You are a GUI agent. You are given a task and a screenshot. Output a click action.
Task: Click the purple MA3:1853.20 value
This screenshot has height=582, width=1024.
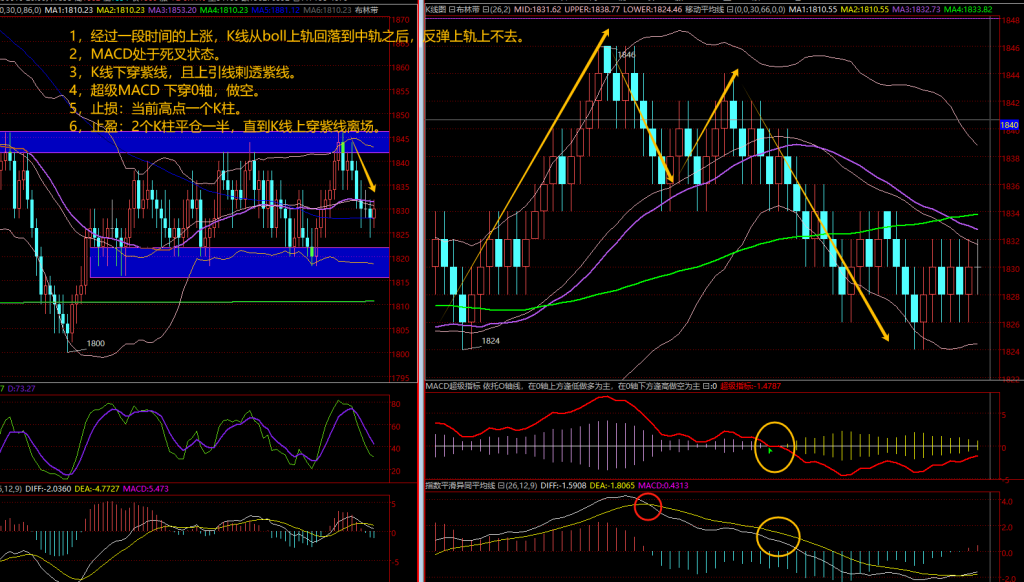coord(172,10)
